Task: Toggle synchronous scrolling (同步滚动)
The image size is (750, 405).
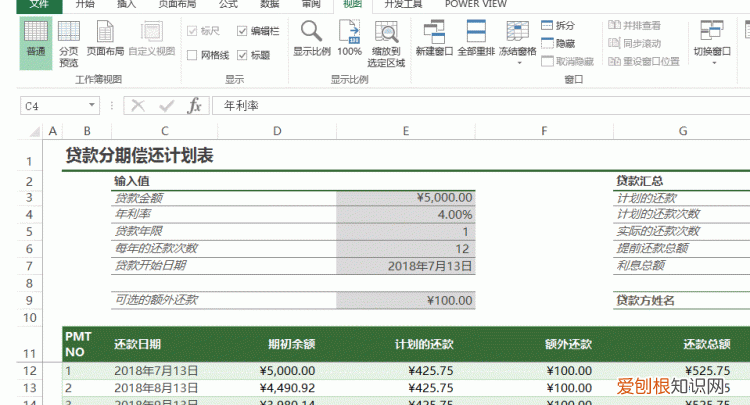Action: pos(634,44)
